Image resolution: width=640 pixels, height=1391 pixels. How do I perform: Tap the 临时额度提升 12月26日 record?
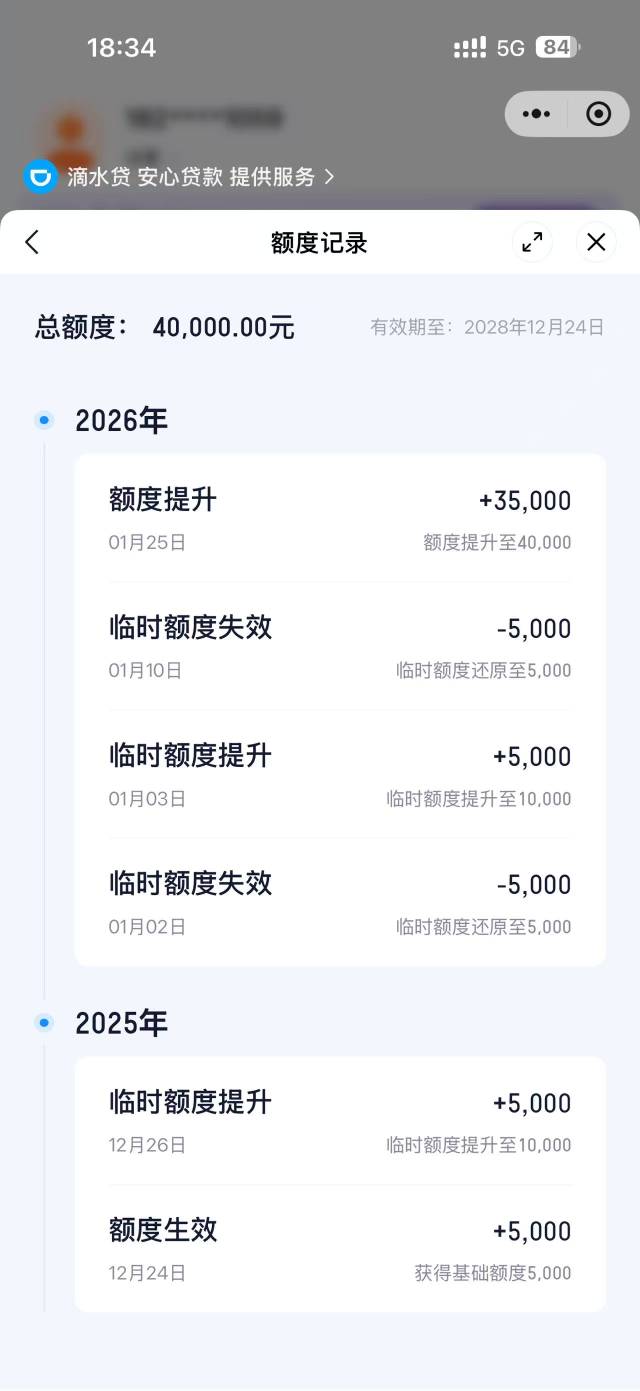340,1122
